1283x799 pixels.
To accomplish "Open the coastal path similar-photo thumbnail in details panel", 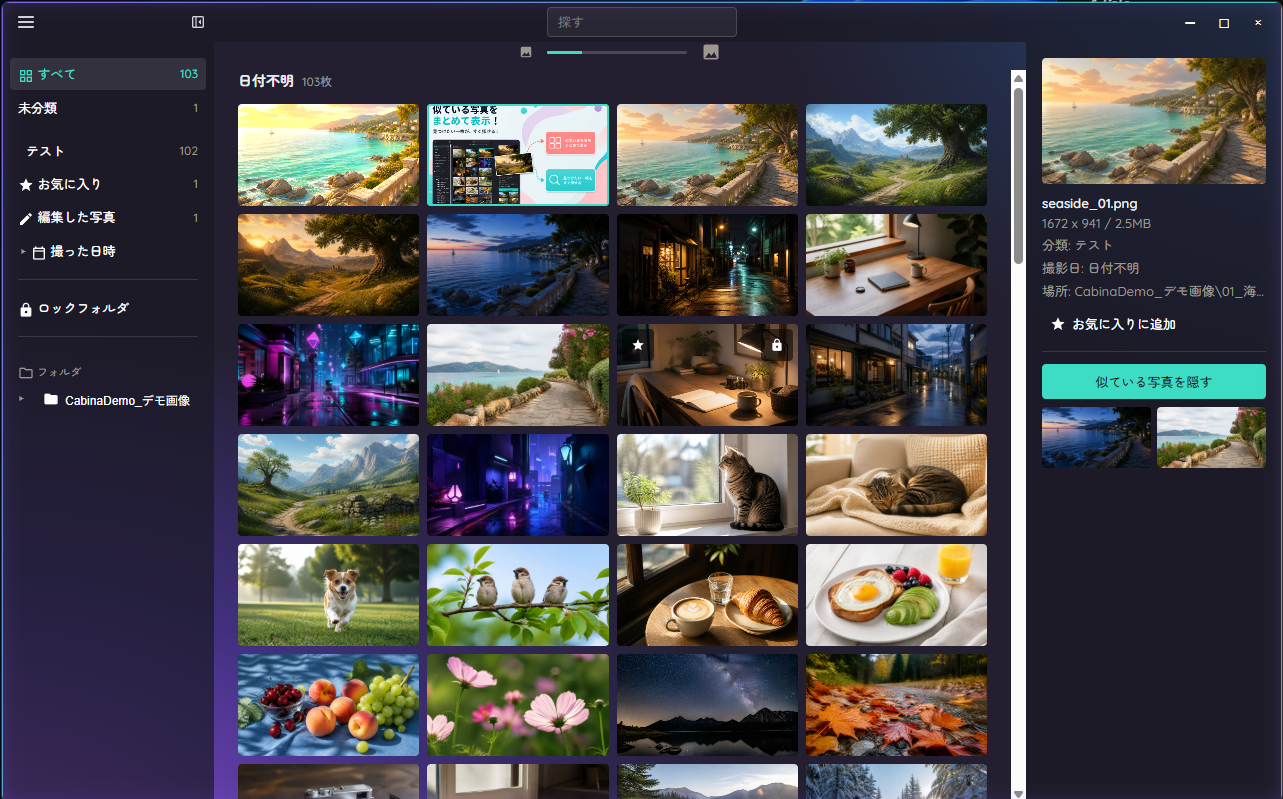I will (1211, 438).
